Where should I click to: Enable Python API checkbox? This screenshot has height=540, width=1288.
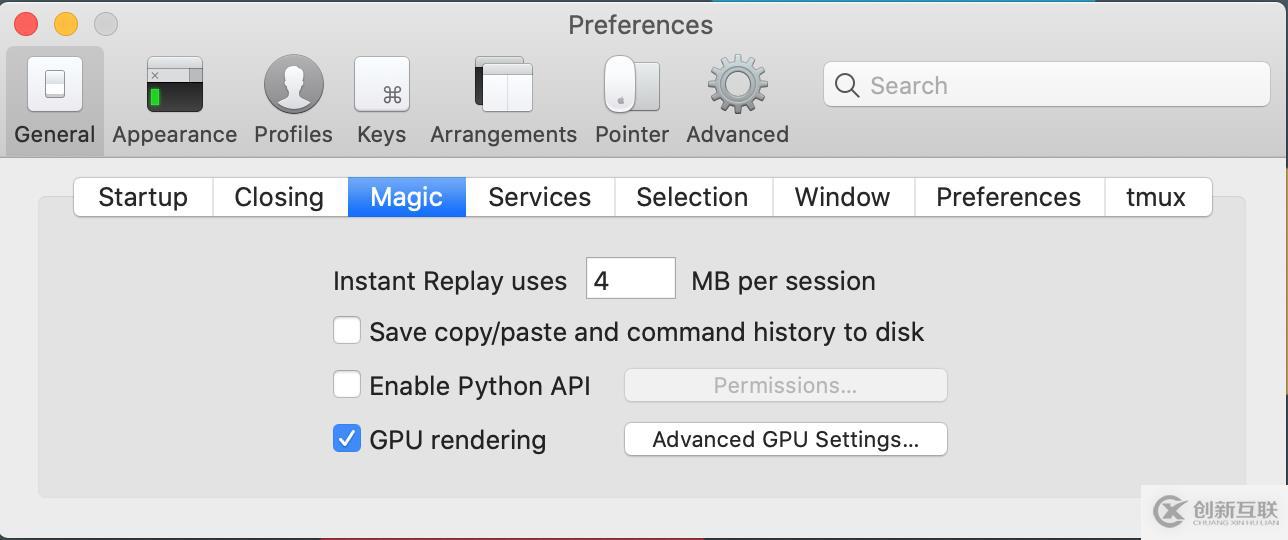point(347,385)
